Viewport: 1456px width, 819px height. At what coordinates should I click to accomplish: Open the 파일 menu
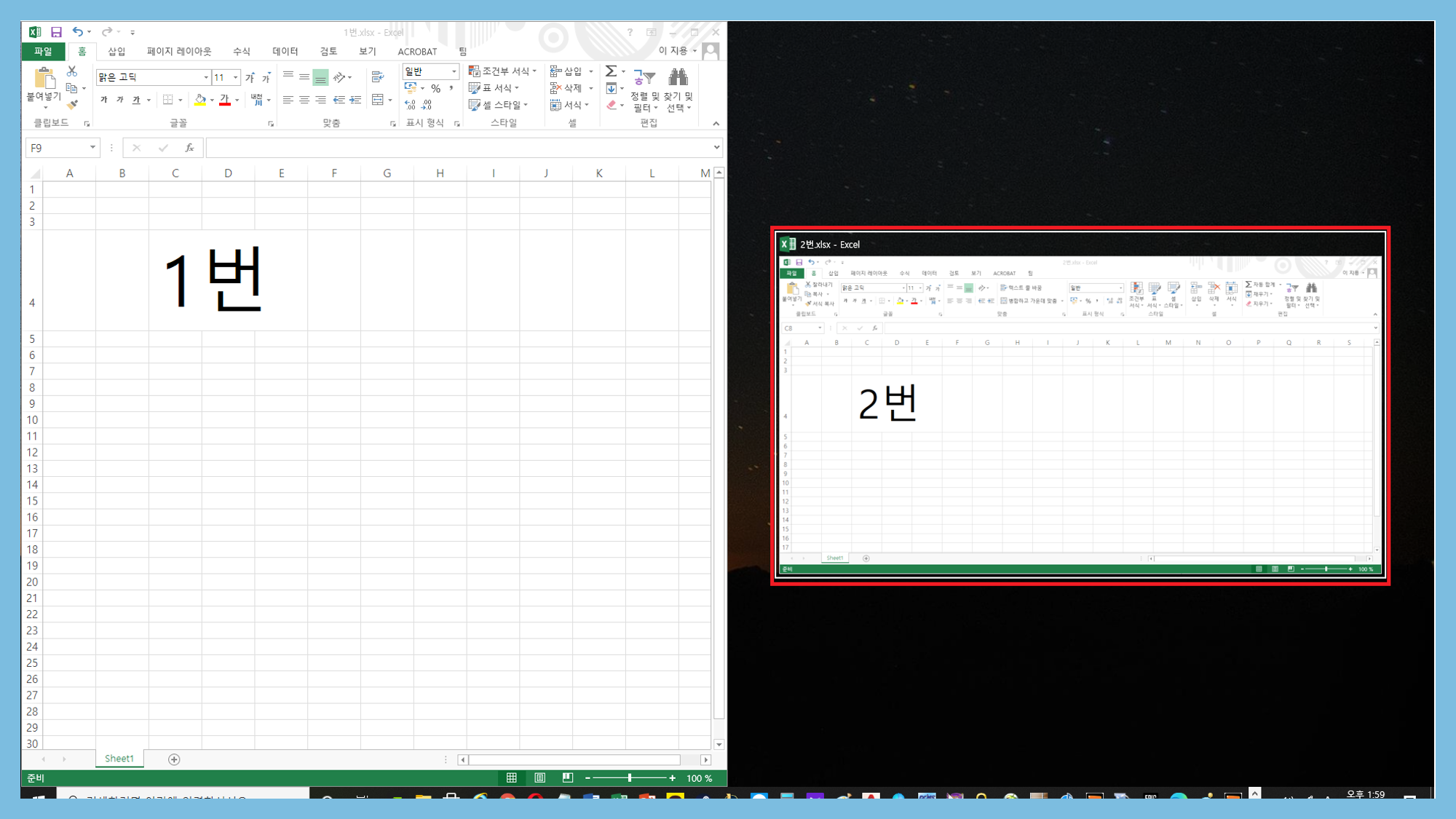coord(43,52)
